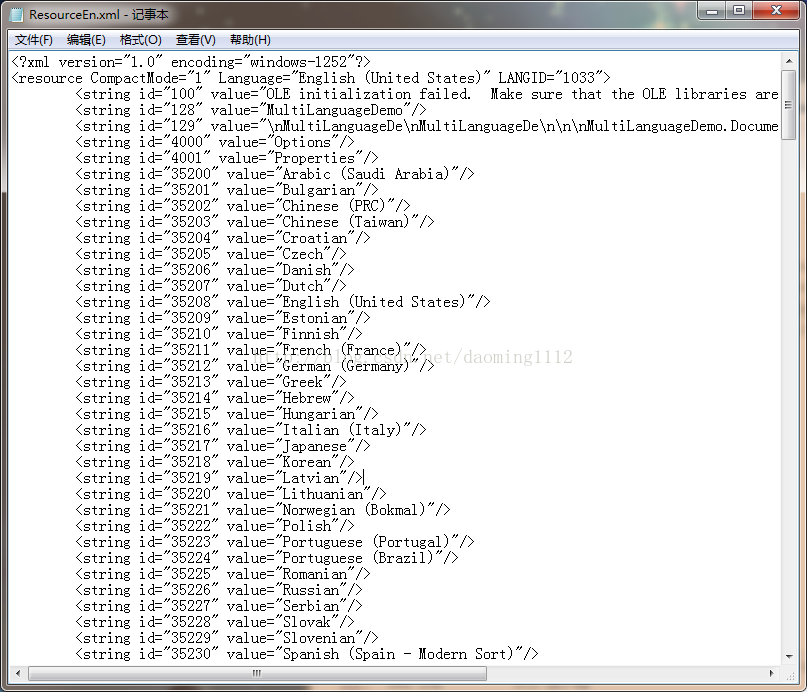Click the "Arabic (Saudi Arabia)" line
The height and width of the screenshot is (692, 807).
[x=275, y=174]
